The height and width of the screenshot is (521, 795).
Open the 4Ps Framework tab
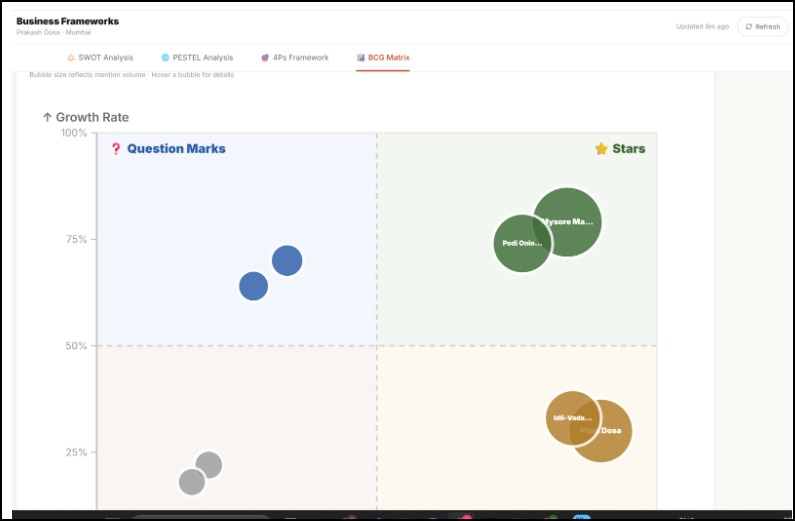(295, 58)
